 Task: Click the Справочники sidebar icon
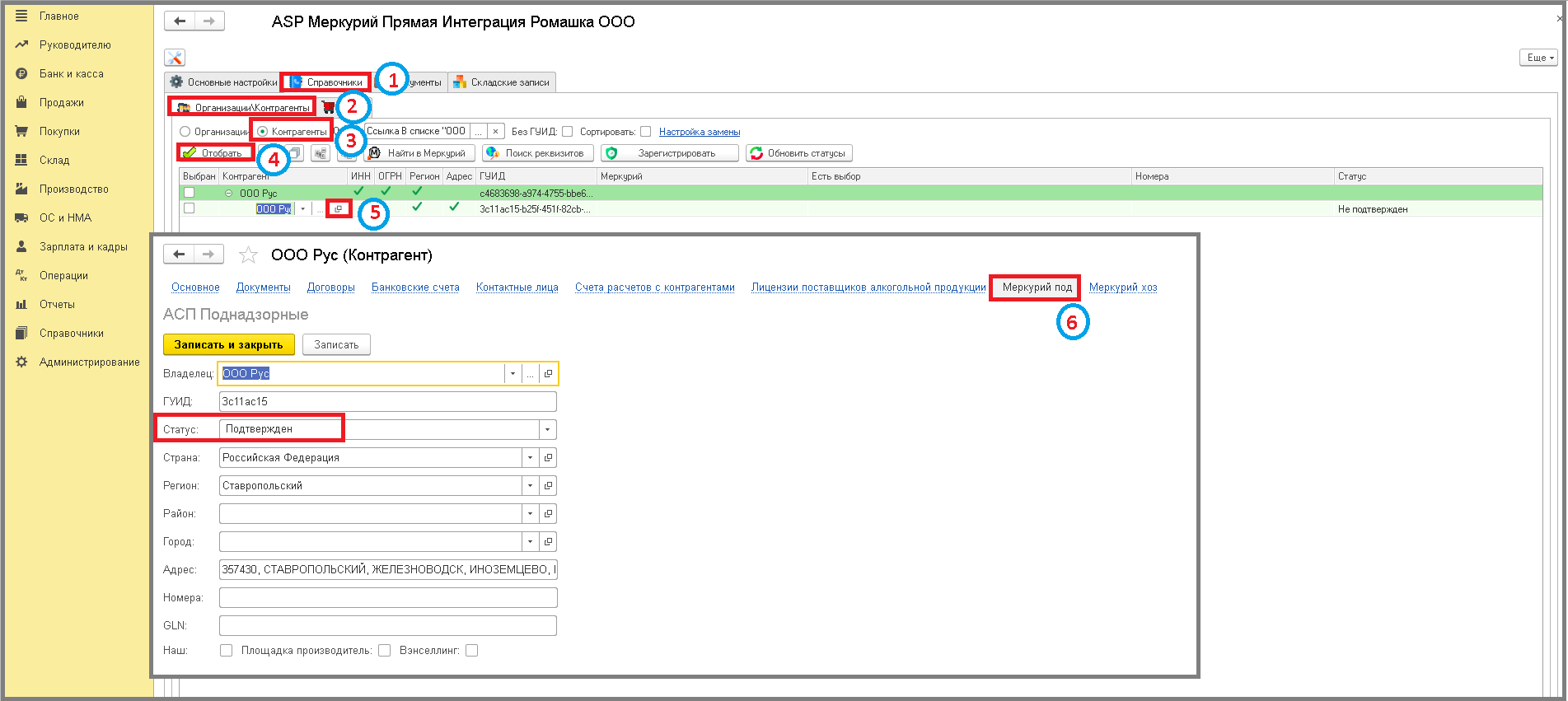21,333
